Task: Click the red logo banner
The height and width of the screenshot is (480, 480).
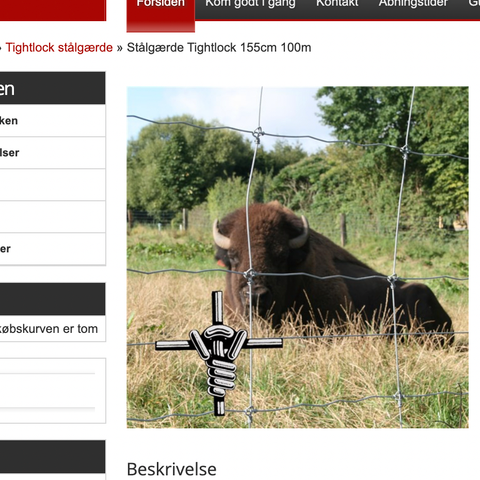Action: [53, 10]
